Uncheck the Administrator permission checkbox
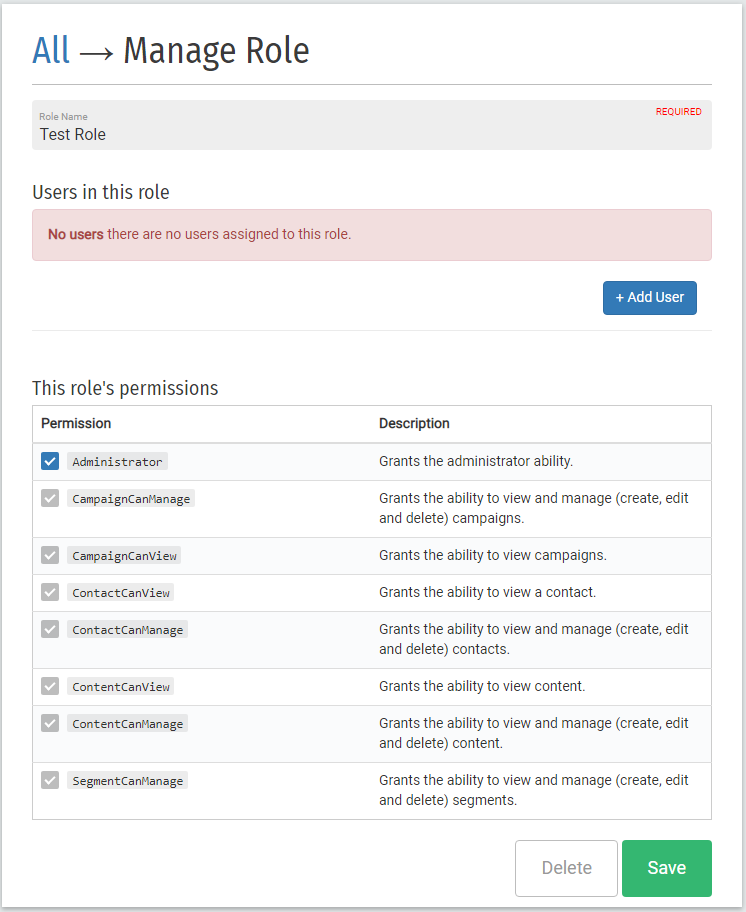 (x=50, y=461)
